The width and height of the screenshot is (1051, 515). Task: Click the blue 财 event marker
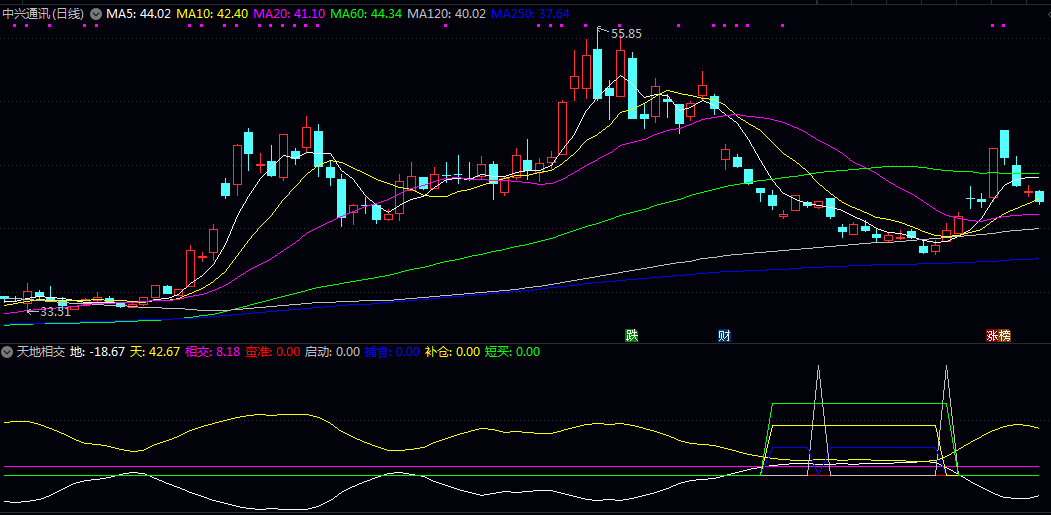[x=724, y=335]
